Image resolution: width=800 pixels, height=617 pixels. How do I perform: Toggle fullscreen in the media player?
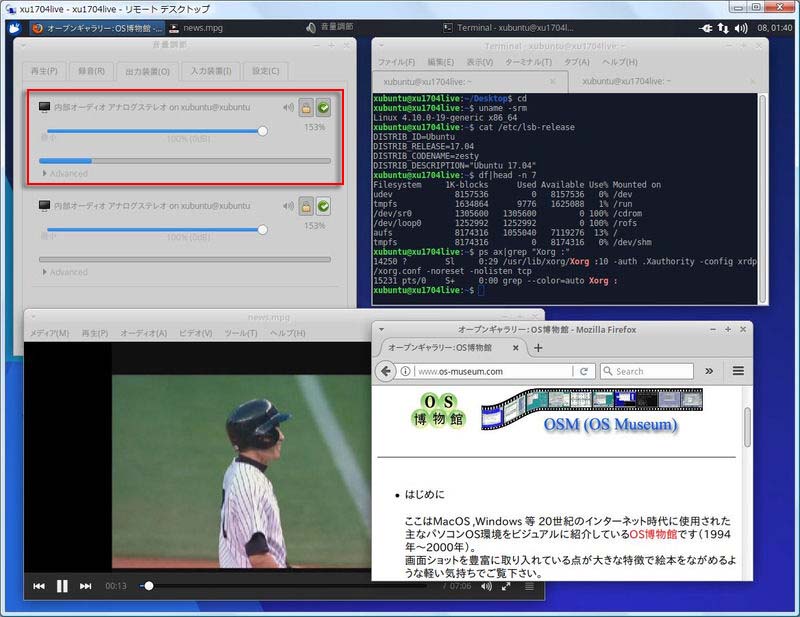506,586
